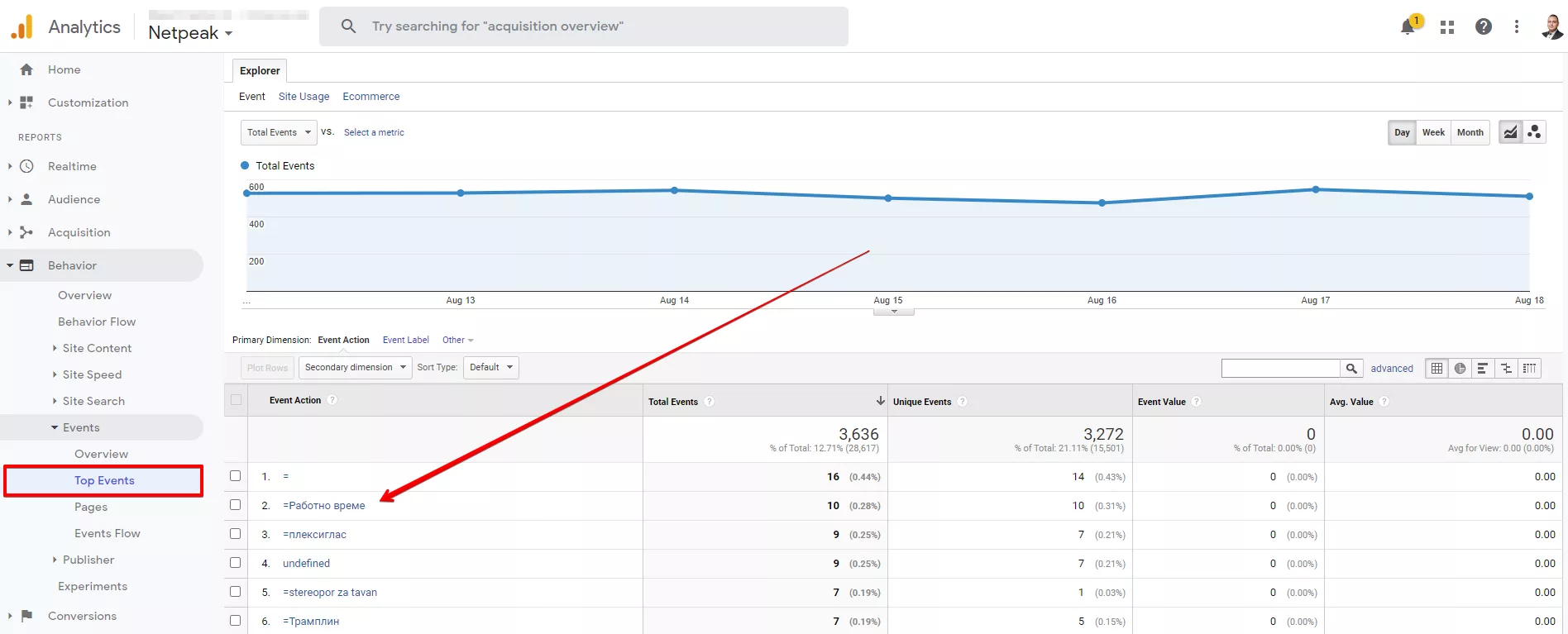
Task: Check the checkbox for row 1 '='
Action: pyautogui.click(x=236, y=476)
